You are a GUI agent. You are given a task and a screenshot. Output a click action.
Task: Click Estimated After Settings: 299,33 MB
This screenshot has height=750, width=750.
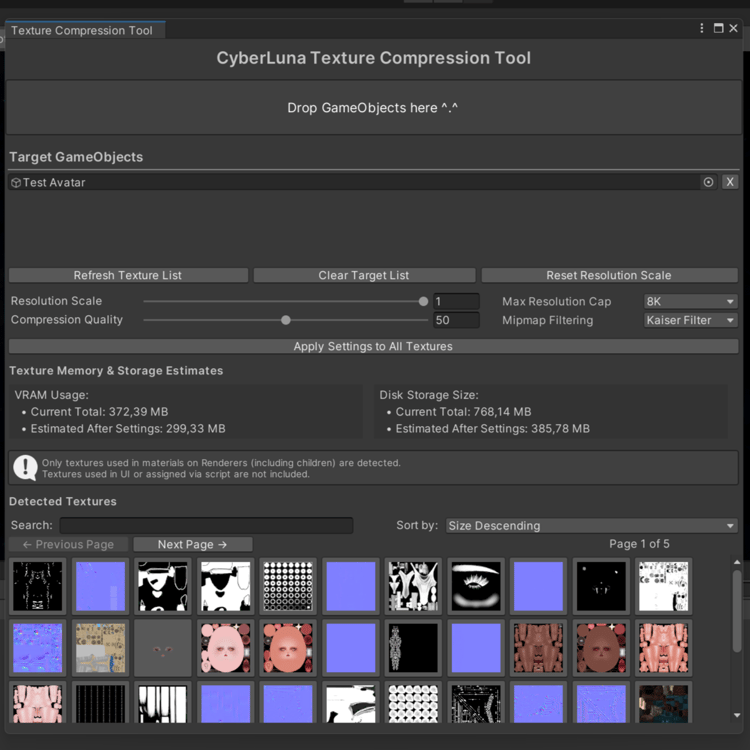click(x=128, y=429)
